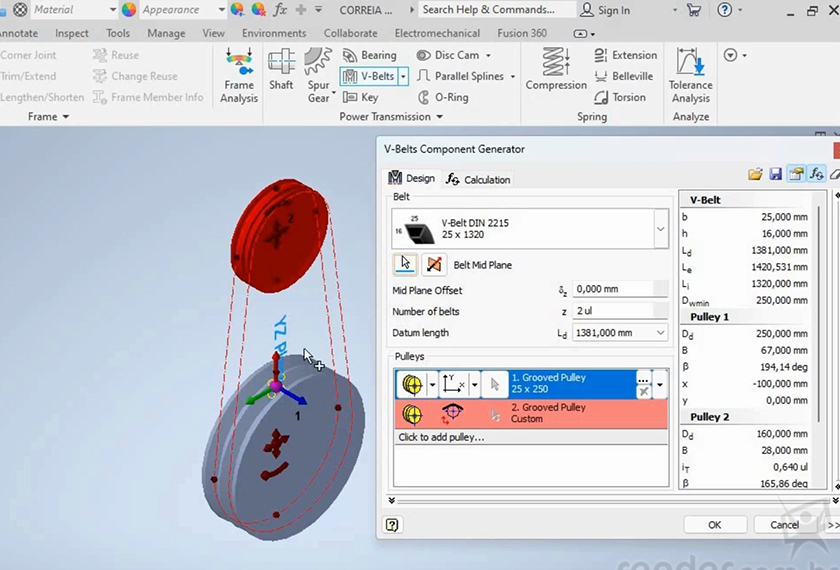
Task: Open the Tolerance Analysis tool
Action: click(690, 75)
